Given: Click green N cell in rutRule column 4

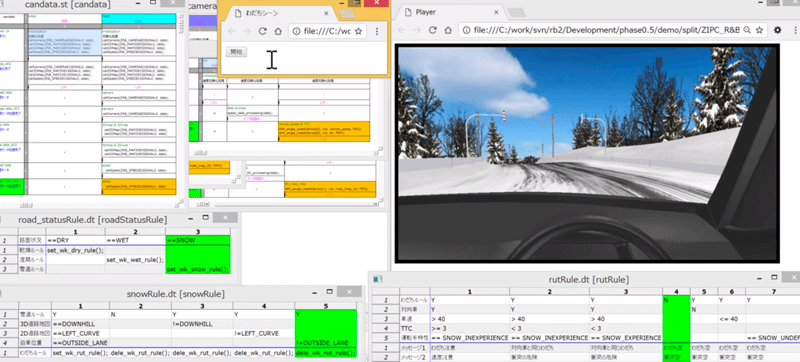Looking at the screenshot, I should tap(676, 300).
